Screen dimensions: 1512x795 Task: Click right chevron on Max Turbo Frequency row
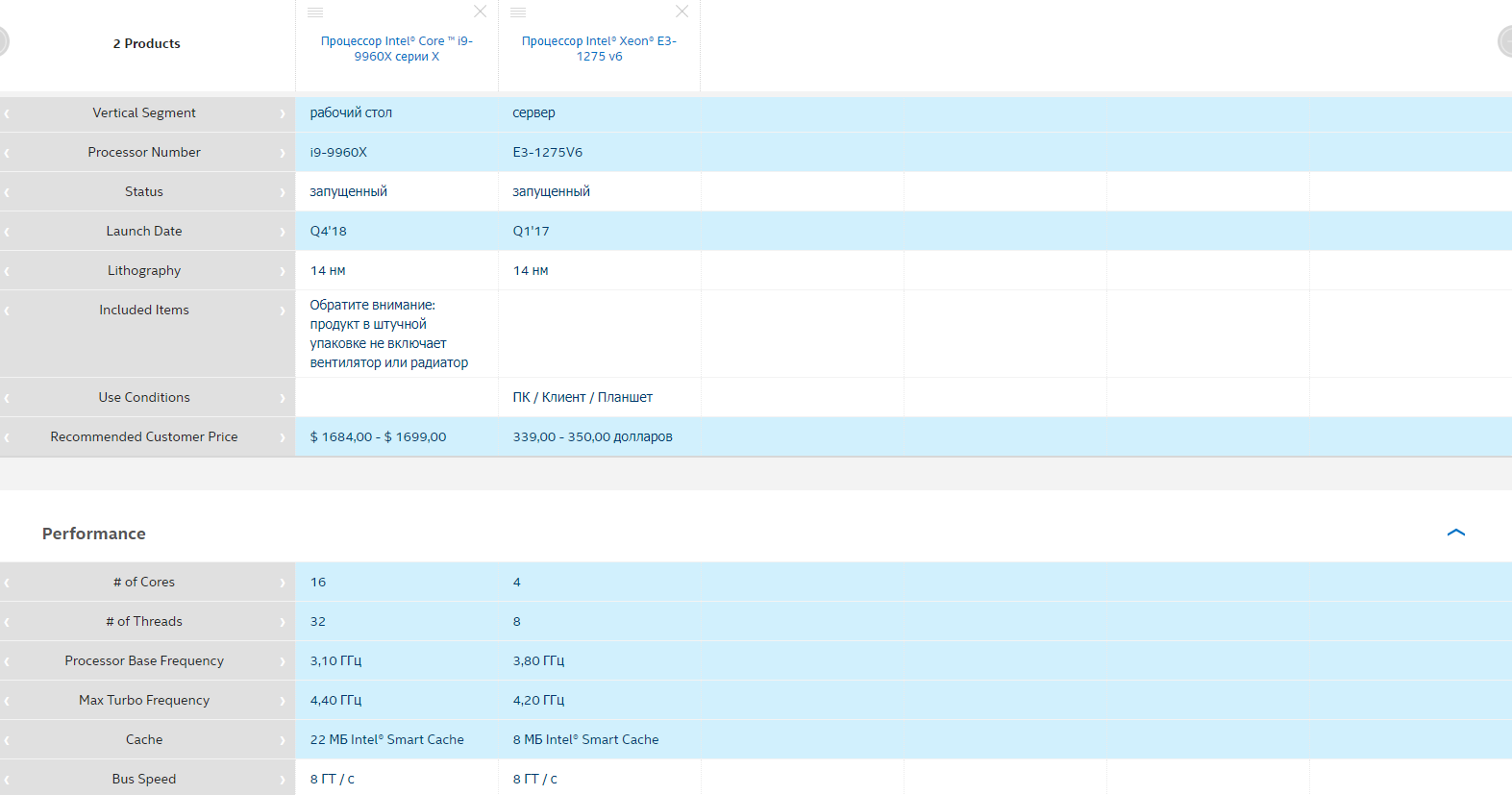tap(283, 701)
